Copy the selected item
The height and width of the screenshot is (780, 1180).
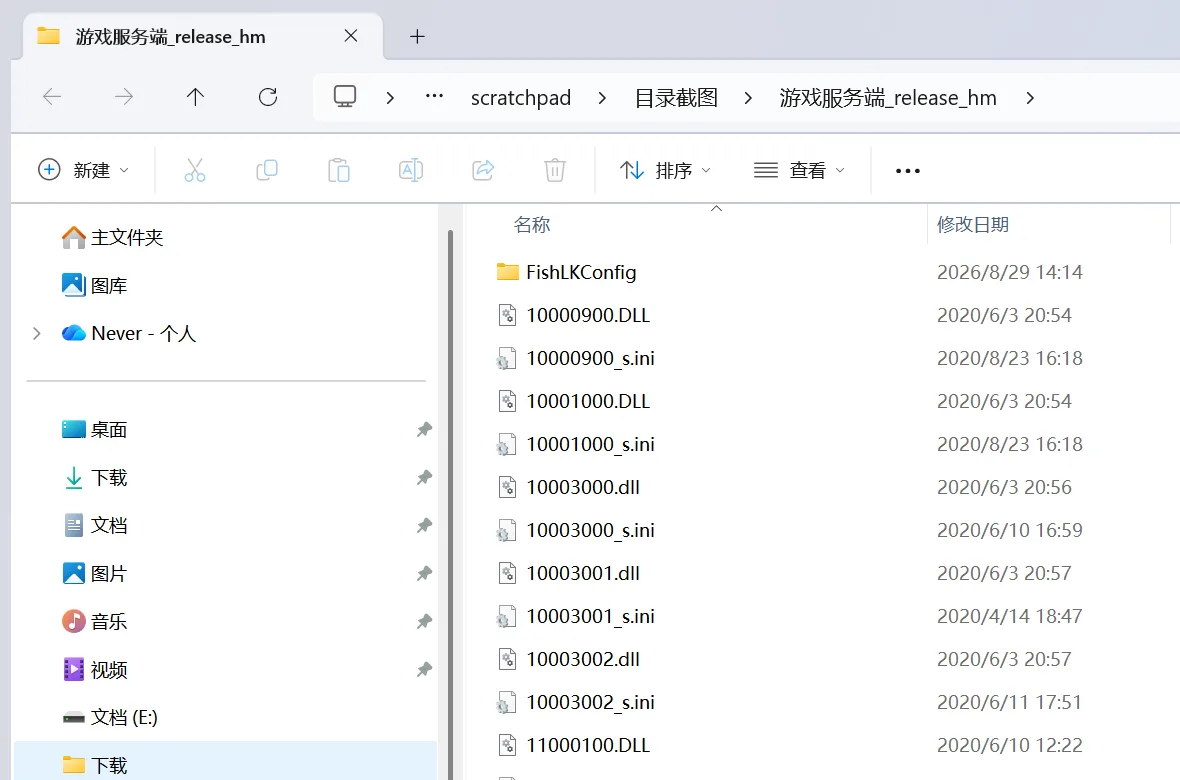(266, 170)
